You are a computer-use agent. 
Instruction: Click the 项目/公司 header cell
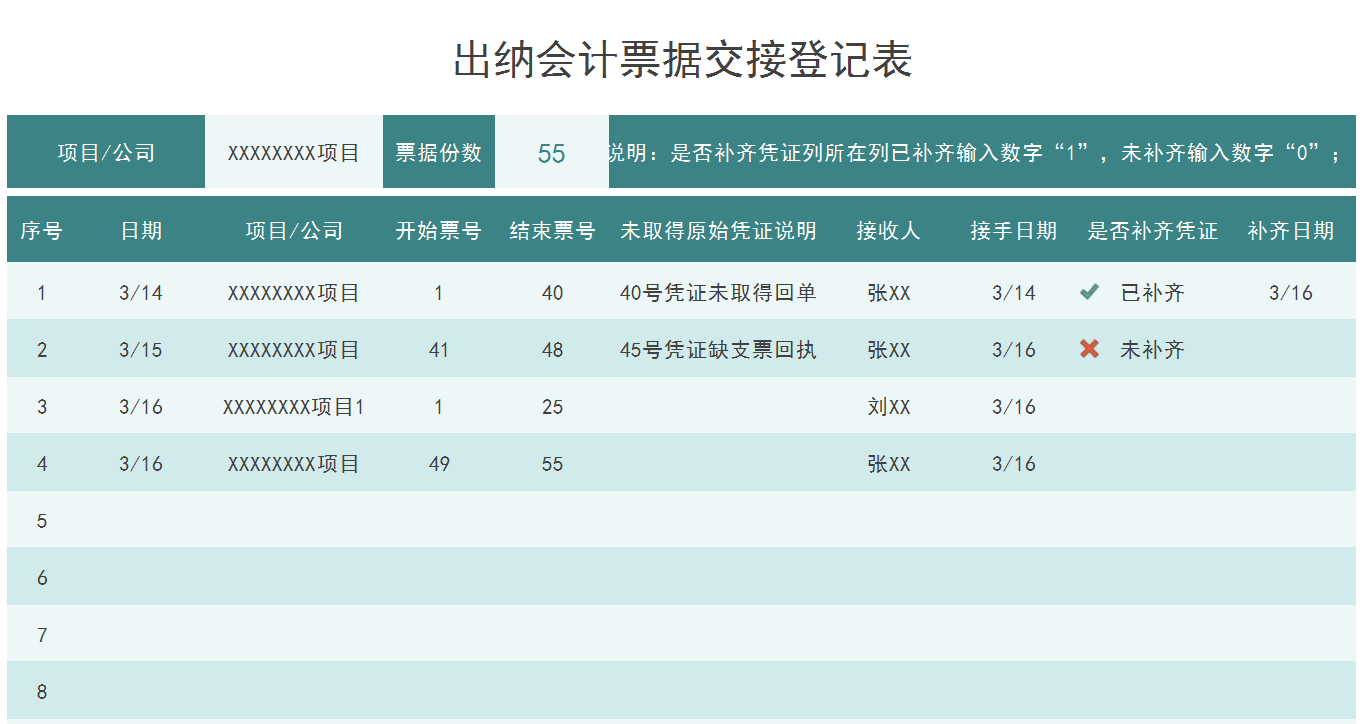click(x=106, y=151)
